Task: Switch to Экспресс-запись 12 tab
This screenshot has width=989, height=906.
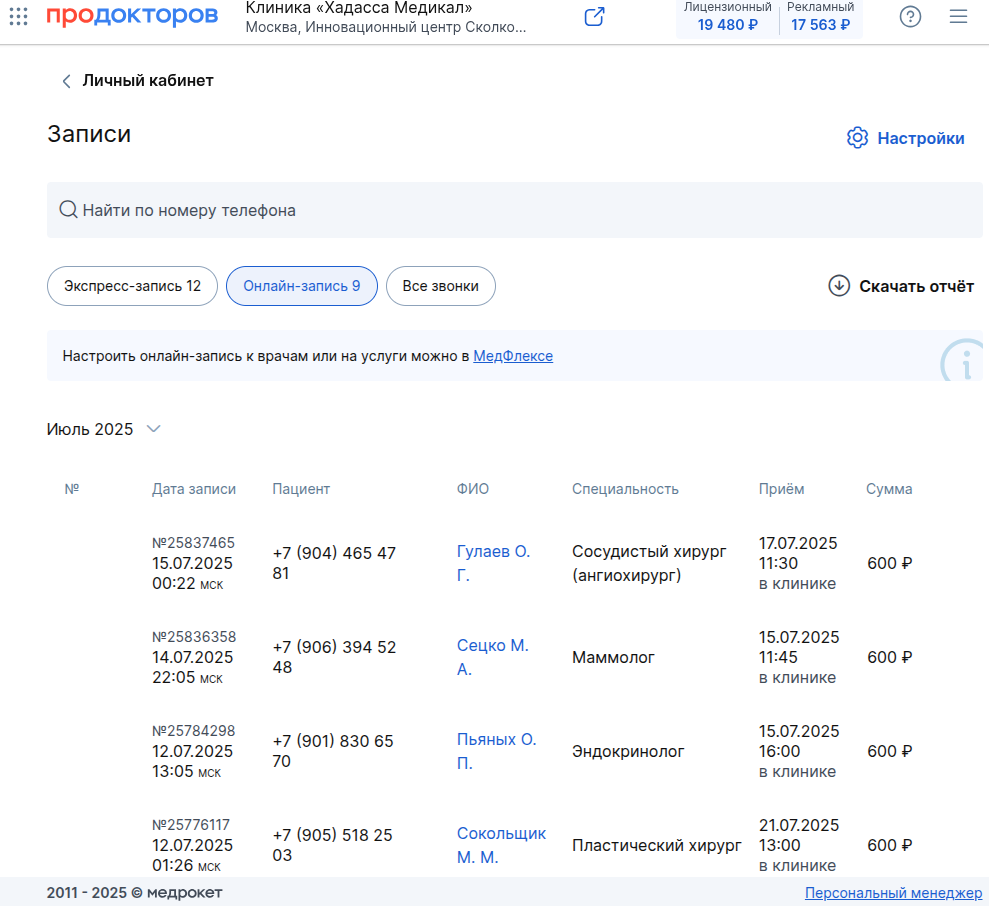Action: [x=132, y=286]
